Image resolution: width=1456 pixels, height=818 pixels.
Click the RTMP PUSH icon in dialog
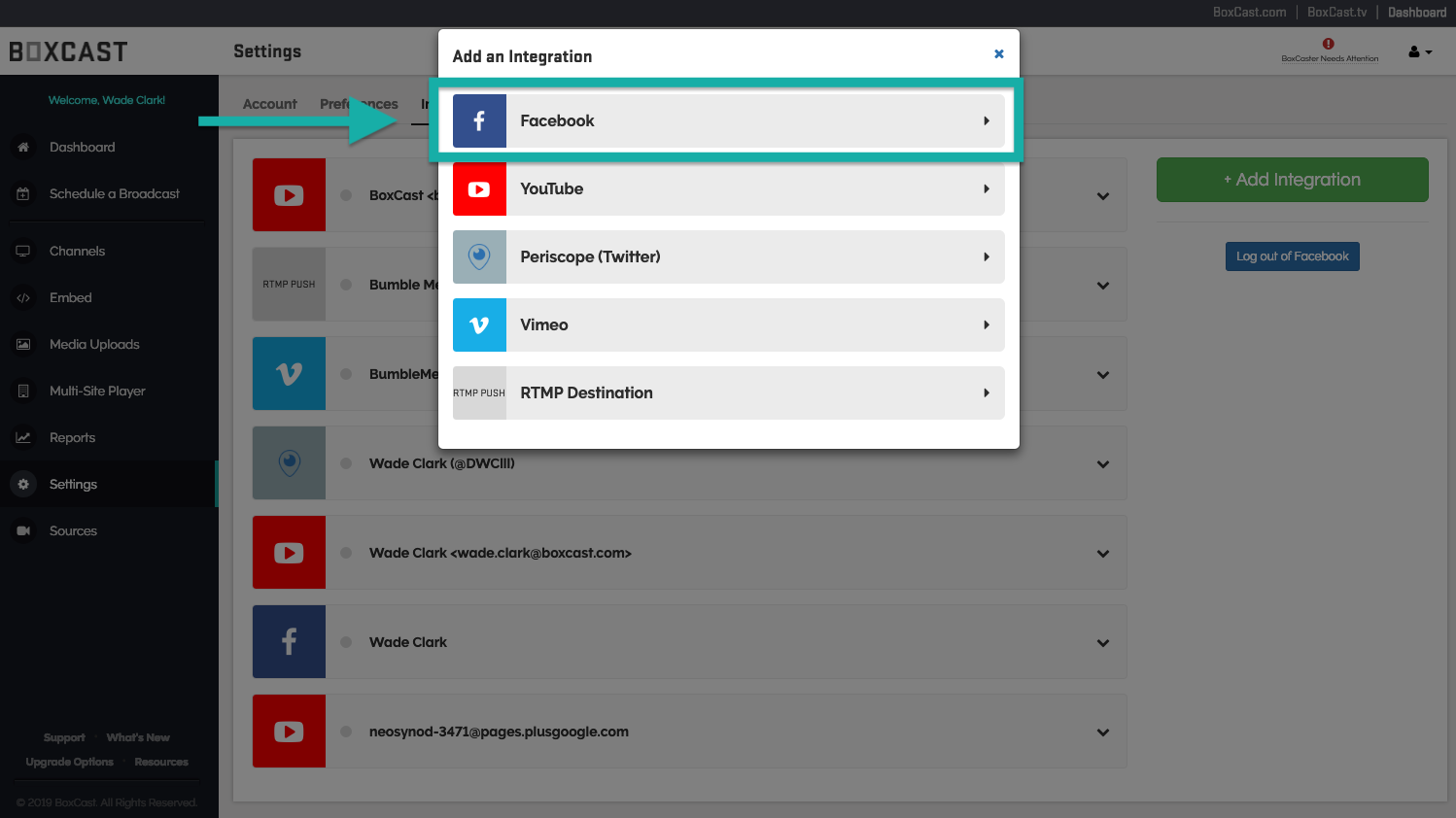(479, 392)
